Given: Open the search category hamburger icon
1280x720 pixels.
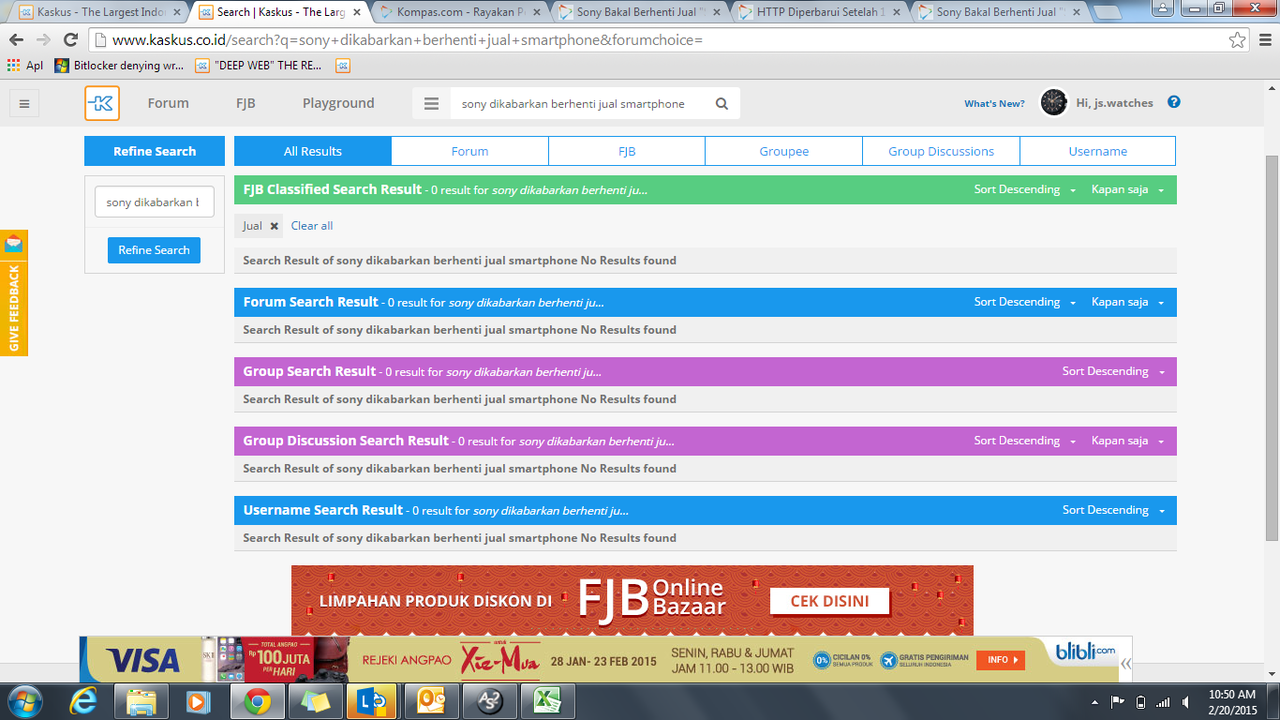Looking at the screenshot, I should [x=431, y=103].
